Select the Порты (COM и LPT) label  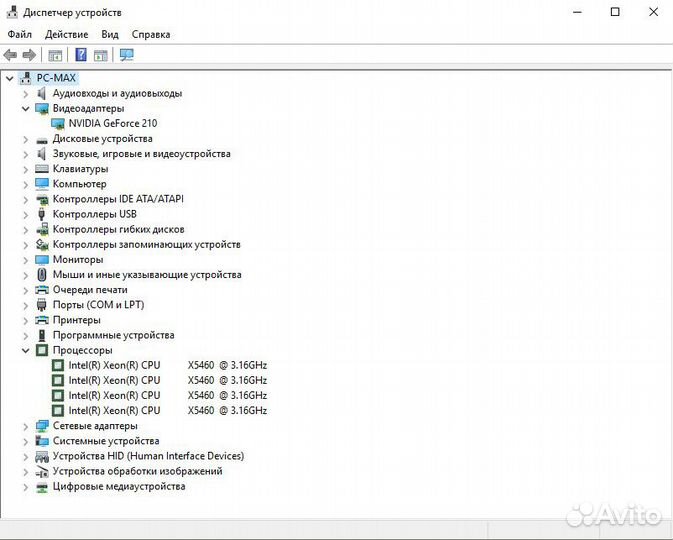[x=98, y=305]
